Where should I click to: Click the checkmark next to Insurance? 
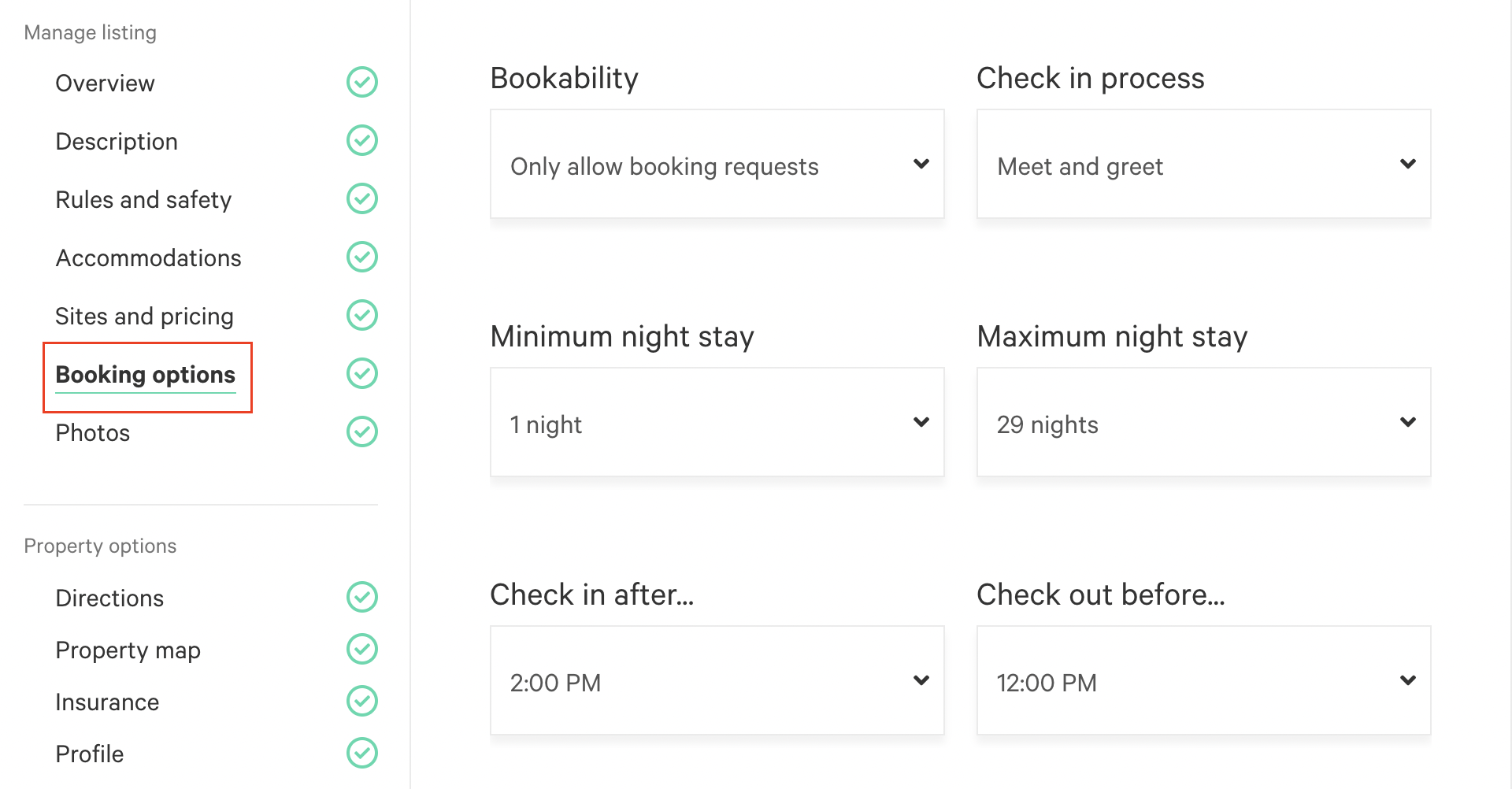click(x=362, y=701)
